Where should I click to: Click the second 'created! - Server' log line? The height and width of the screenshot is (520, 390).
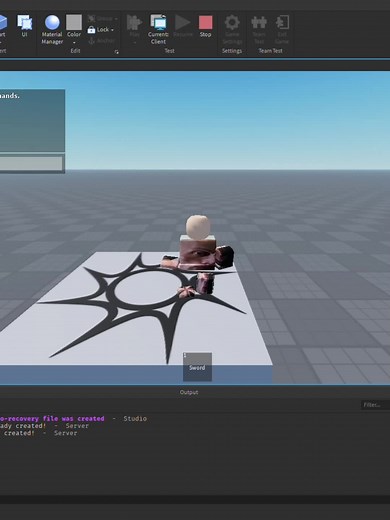[39, 433]
